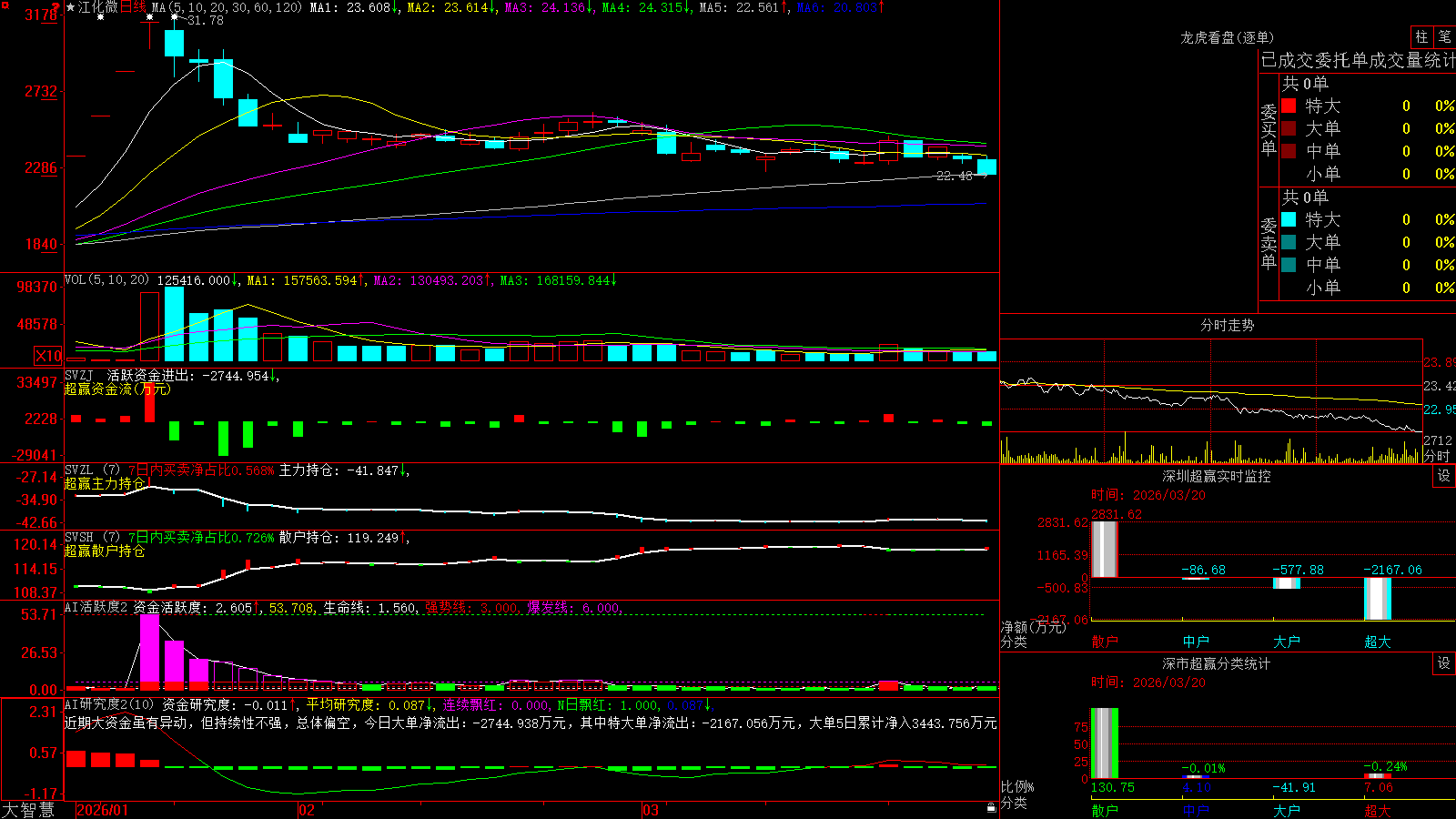
Task: Click the lock icon at the bottom of the chart
Action: coord(991,807)
